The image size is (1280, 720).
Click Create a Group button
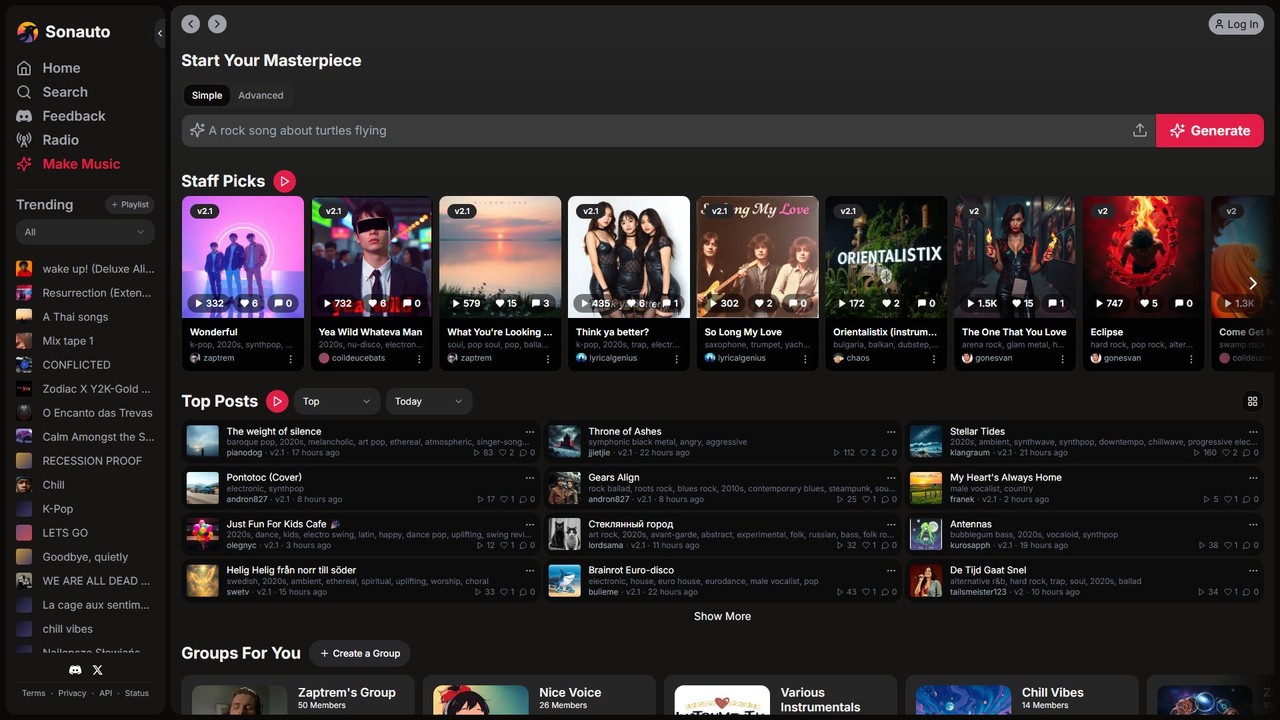359,653
